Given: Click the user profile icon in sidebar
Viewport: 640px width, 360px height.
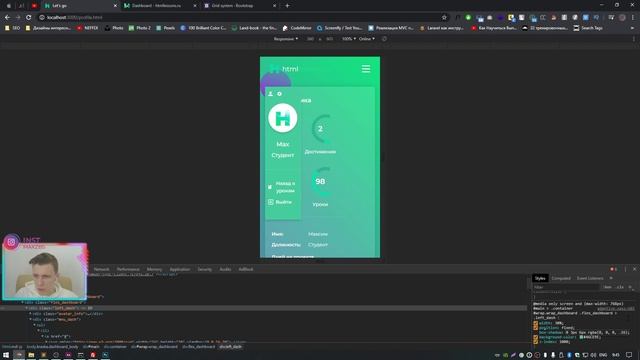Looking at the screenshot, I should click(270, 94).
